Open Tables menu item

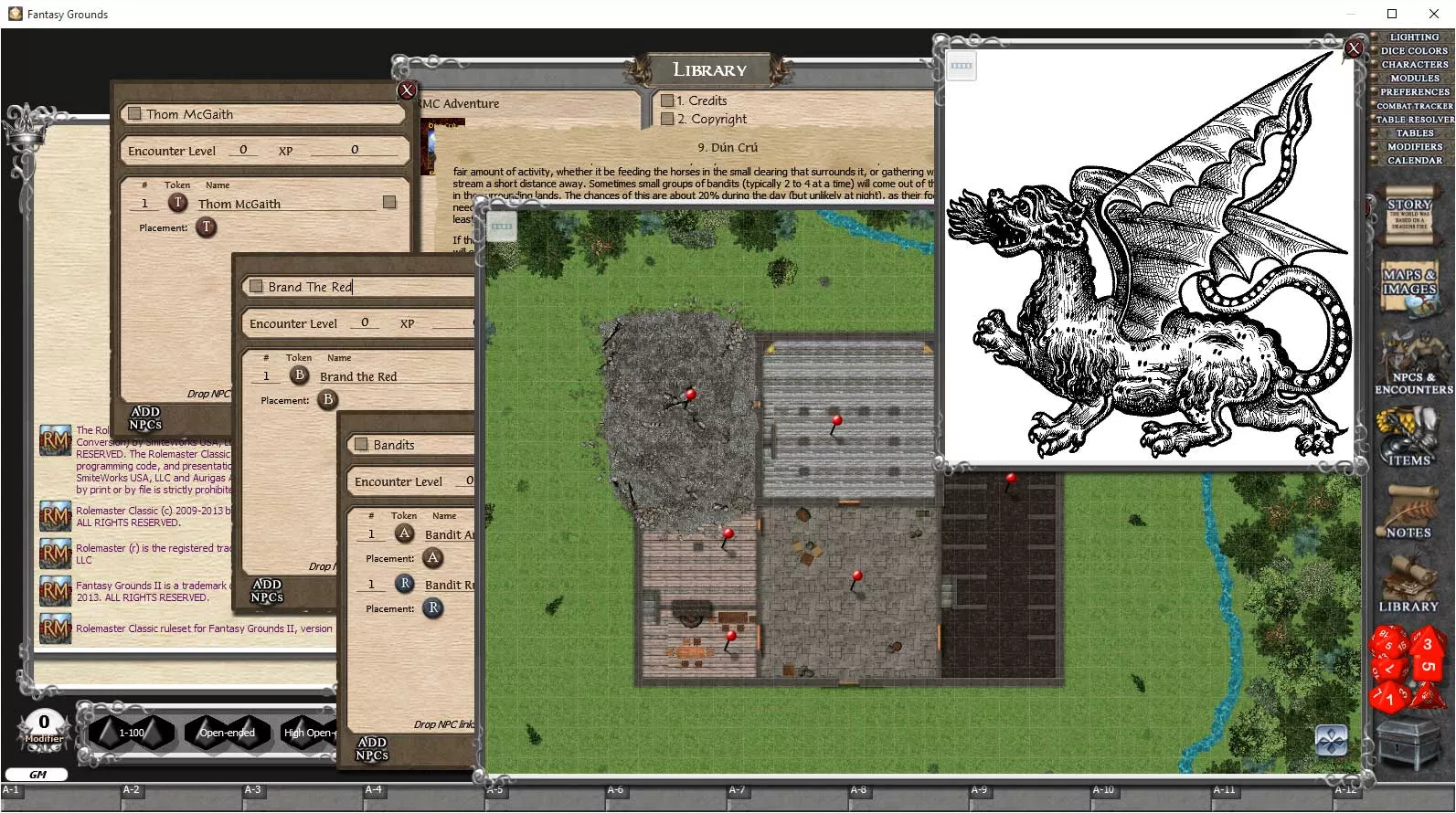(1414, 132)
